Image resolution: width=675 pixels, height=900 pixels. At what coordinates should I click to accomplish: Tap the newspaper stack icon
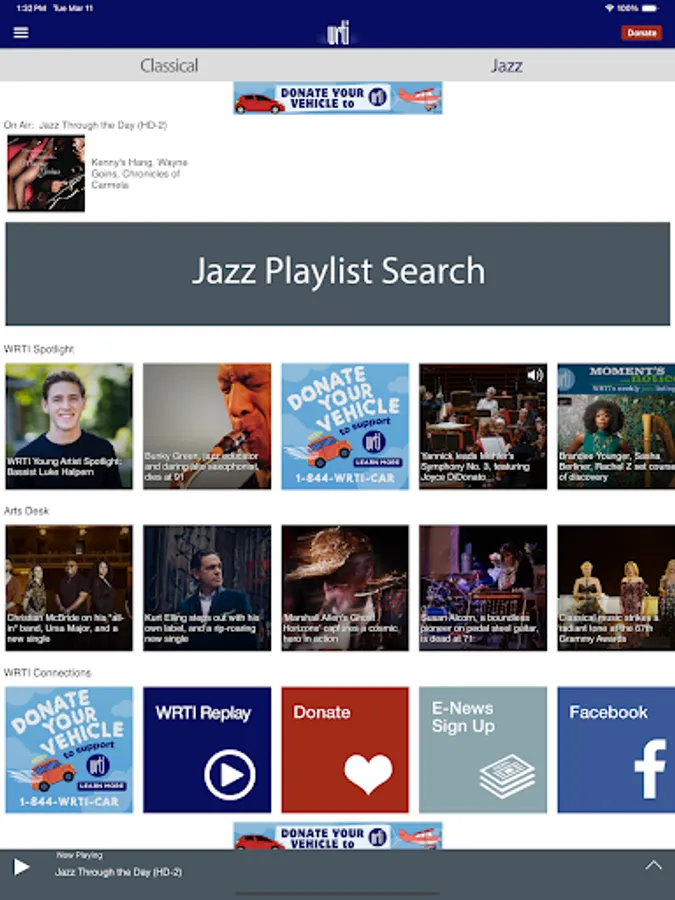(x=507, y=776)
